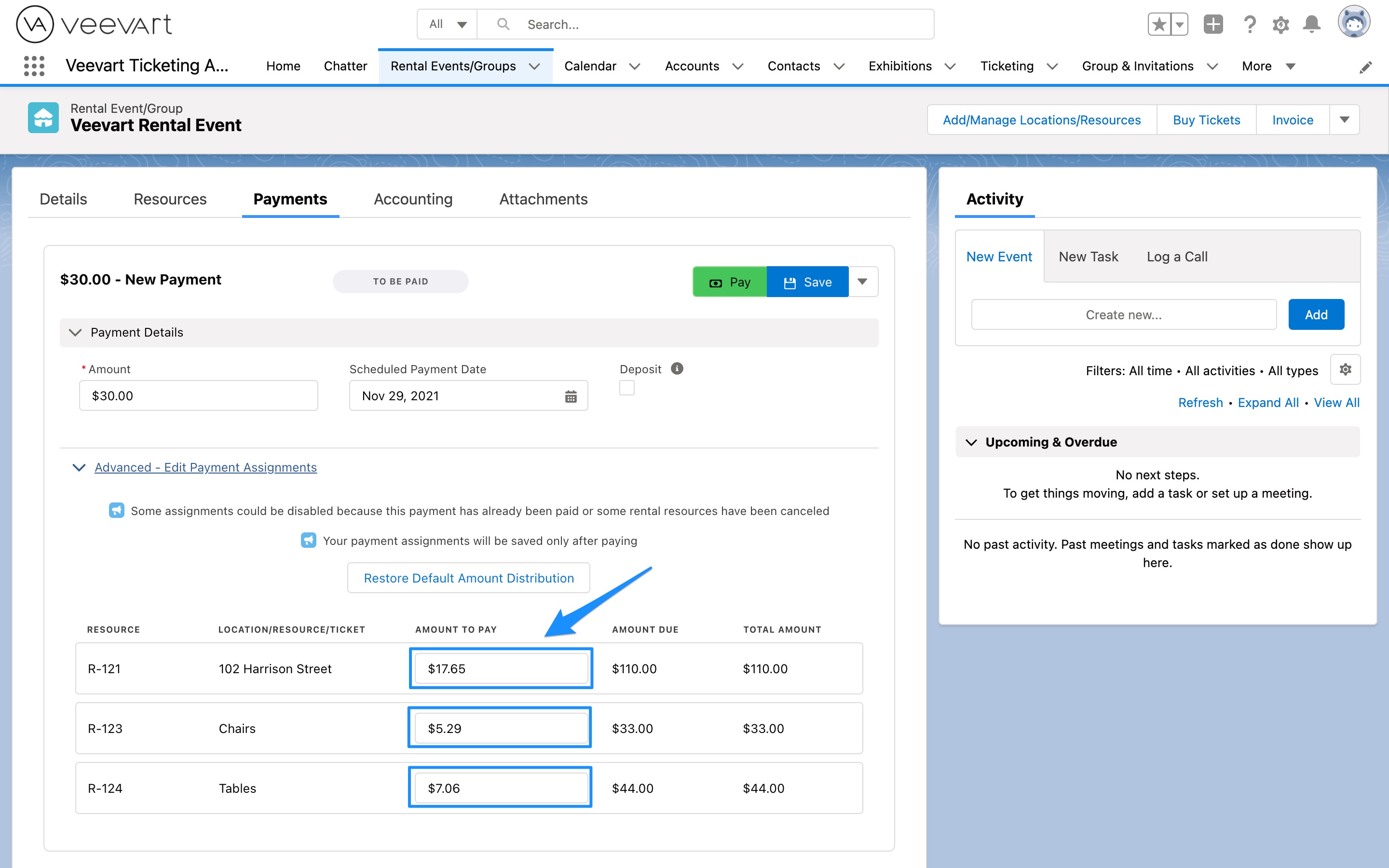
Task: Click Restore Default Amount Distribution
Action: 468,578
